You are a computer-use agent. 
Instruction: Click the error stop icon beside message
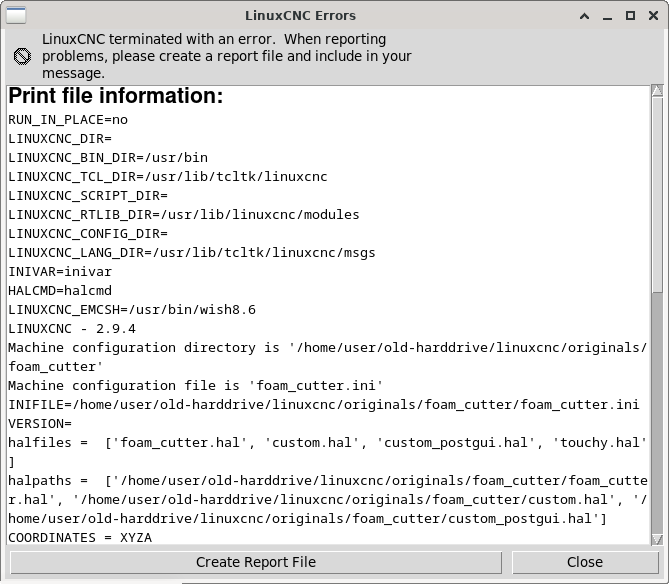[x=22, y=56]
